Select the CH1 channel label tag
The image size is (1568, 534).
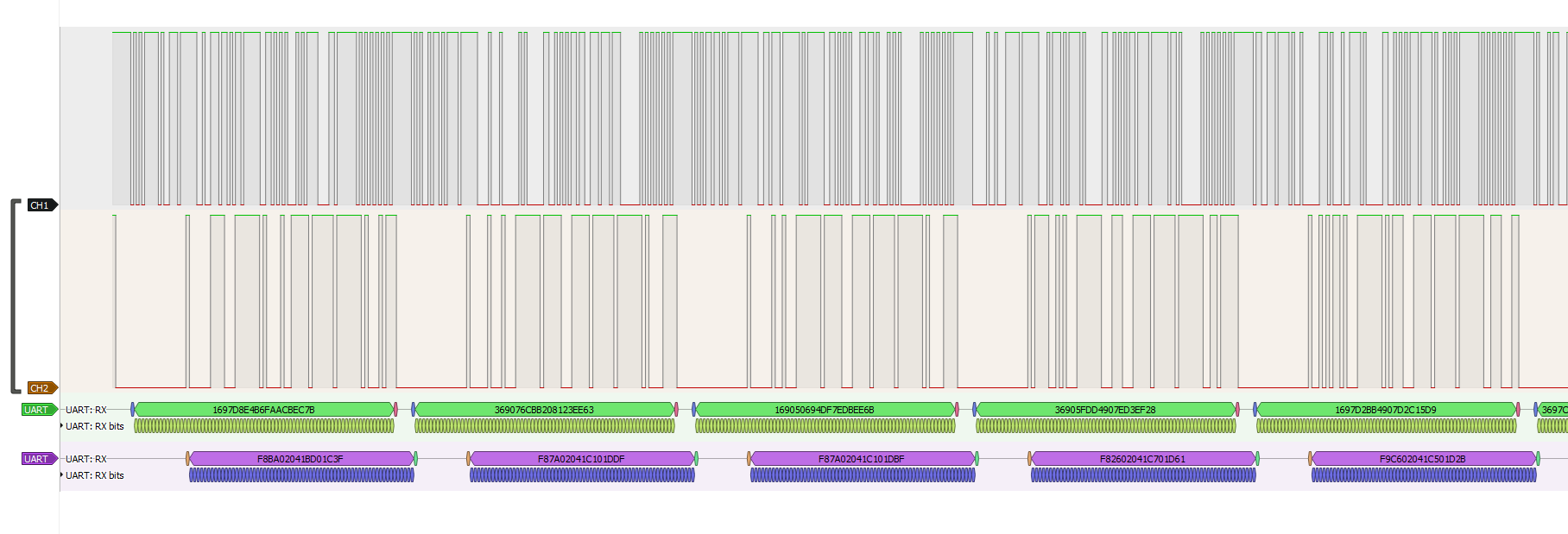point(41,205)
